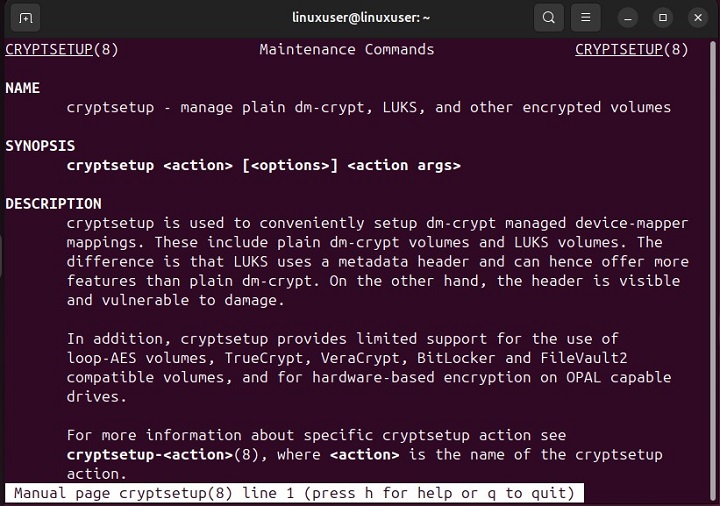Viewport: 720px width, 506px height.
Task: Click the top-left CRYPTSETUP(8) header
Action: (62, 49)
